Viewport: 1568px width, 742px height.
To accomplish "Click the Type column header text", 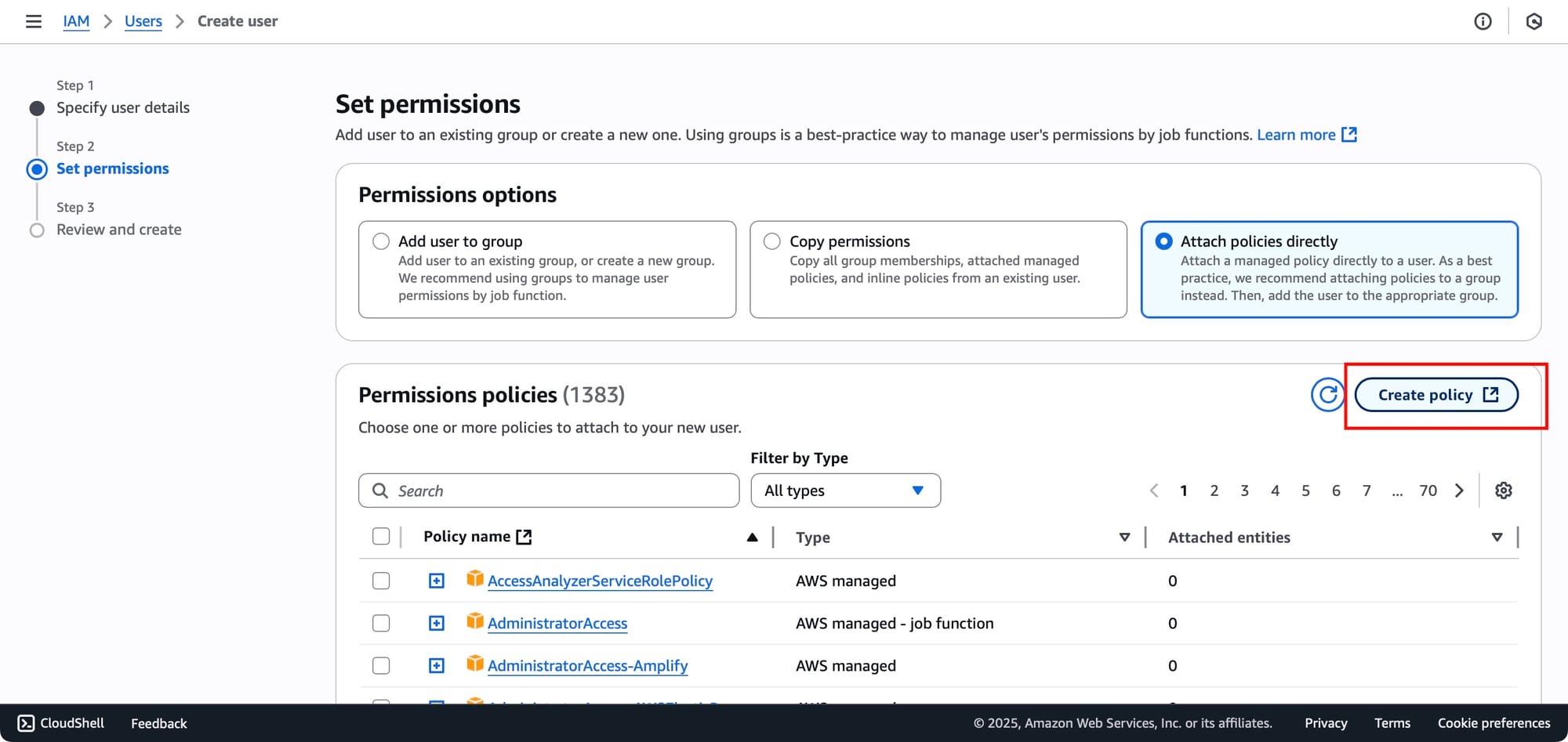I will pos(813,537).
